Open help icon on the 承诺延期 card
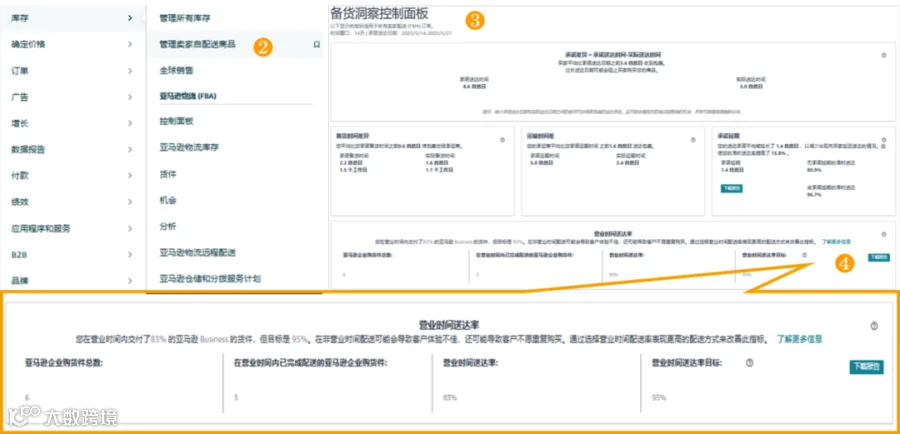The height and width of the screenshot is (434, 900). (x=883, y=140)
